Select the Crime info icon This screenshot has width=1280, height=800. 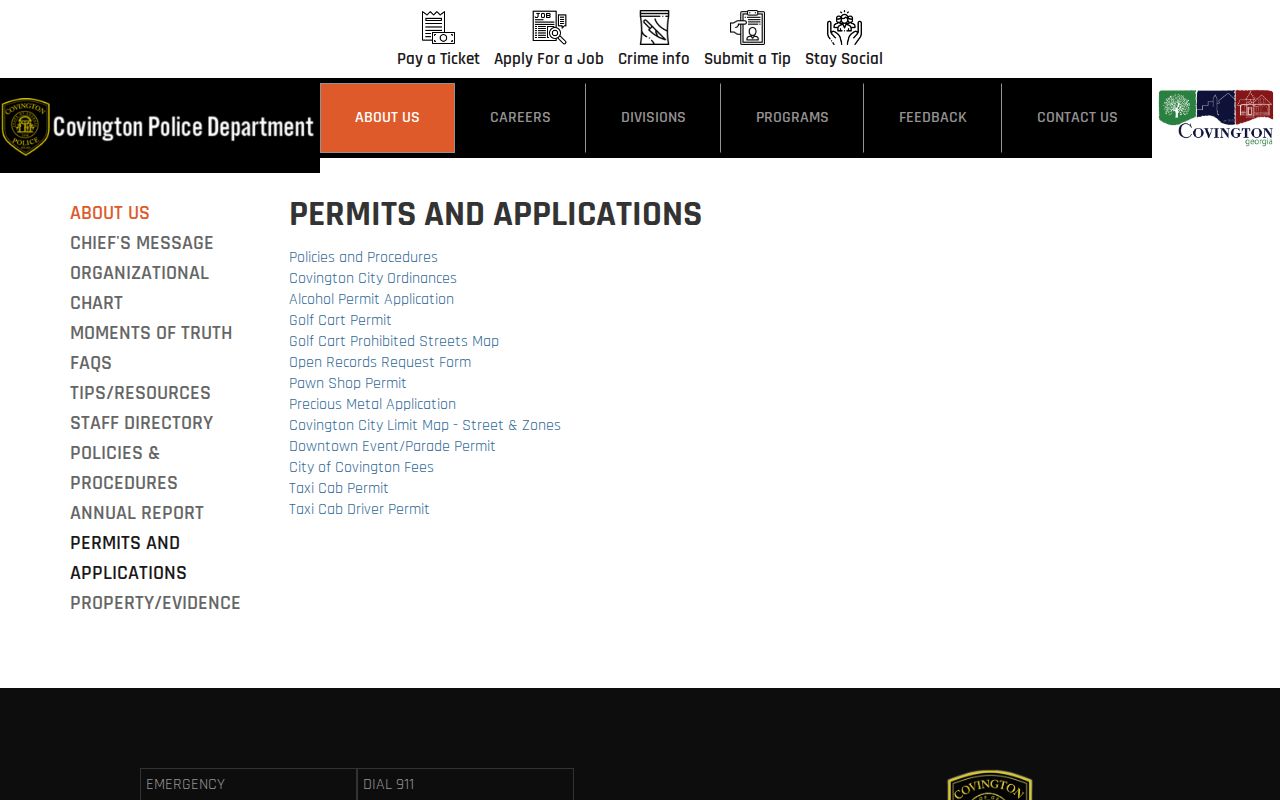(x=654, y=28)
